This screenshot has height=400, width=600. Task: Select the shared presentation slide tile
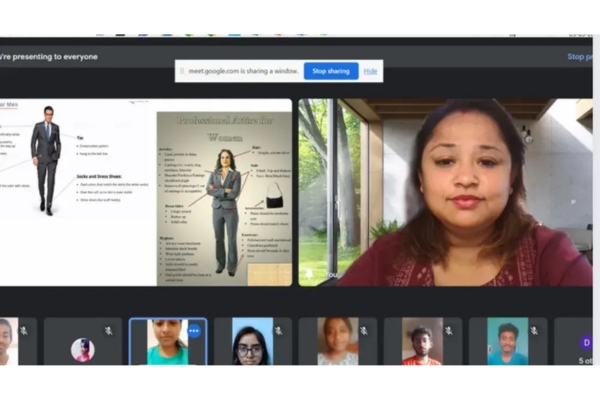click(x=146, y=192)
